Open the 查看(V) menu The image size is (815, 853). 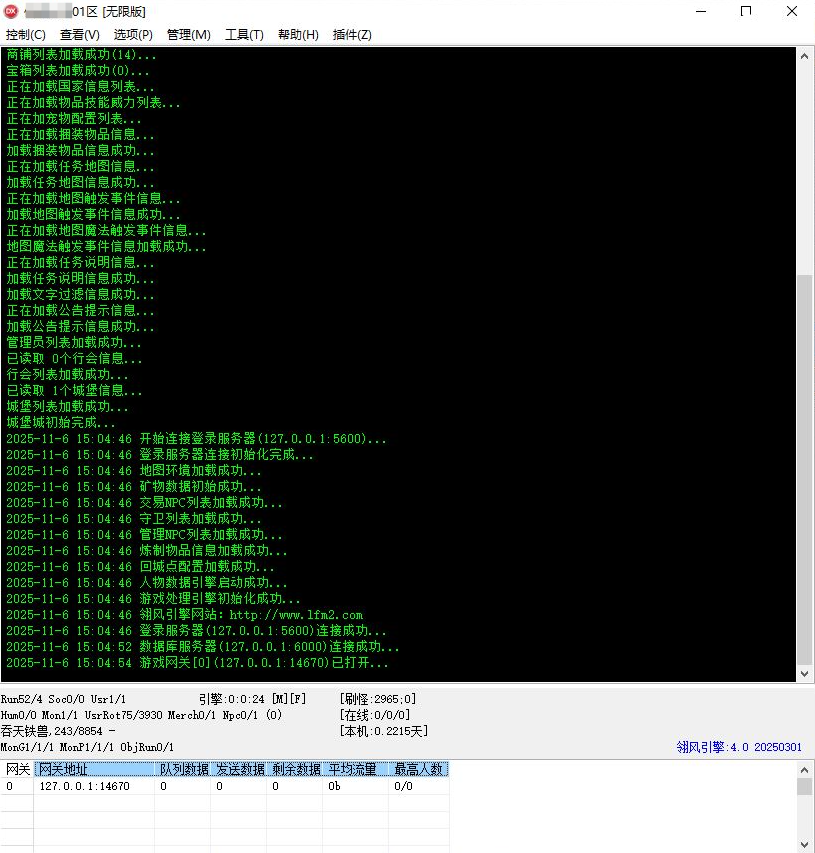[80, 34]
